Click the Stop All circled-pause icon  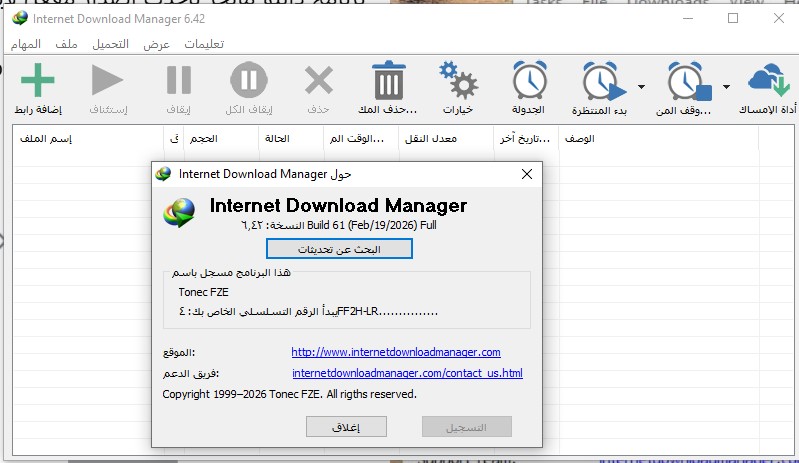click(249, 80)
